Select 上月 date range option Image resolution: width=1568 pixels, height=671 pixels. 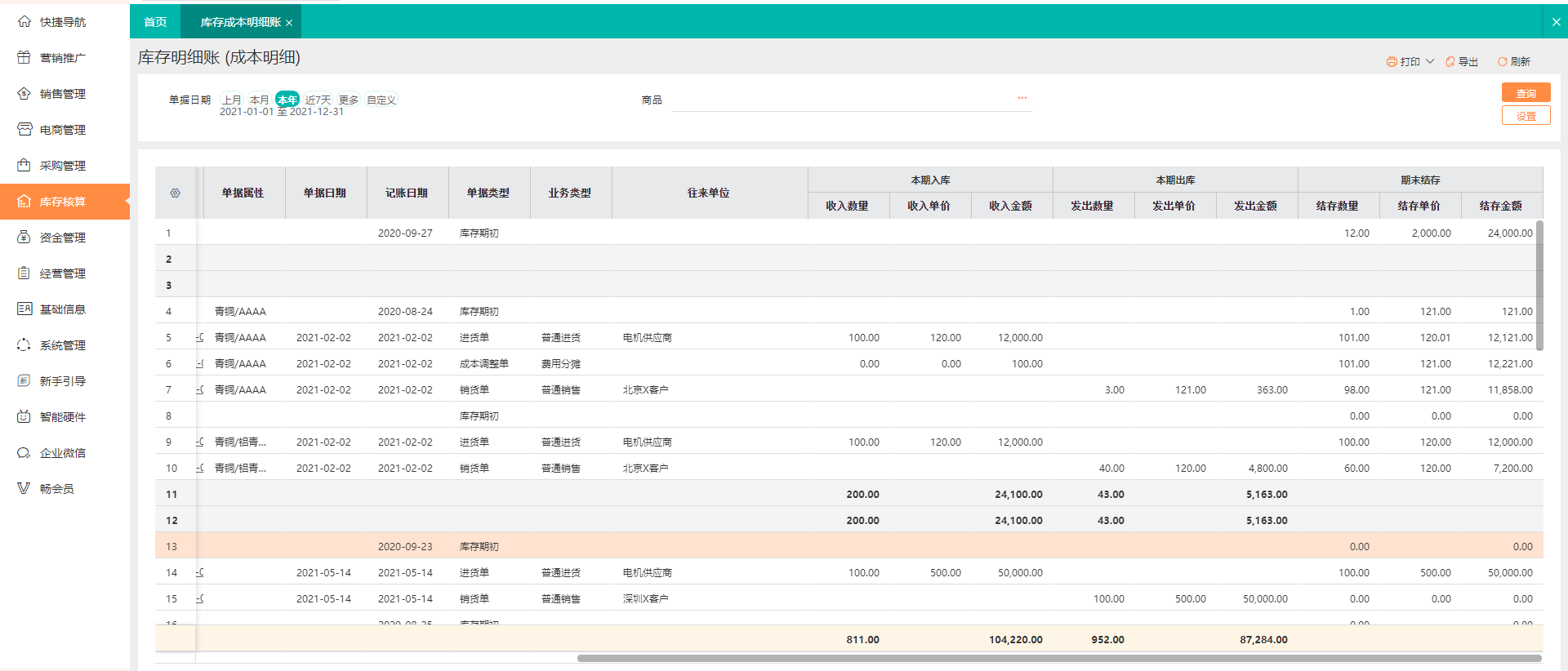coord(232,100)
